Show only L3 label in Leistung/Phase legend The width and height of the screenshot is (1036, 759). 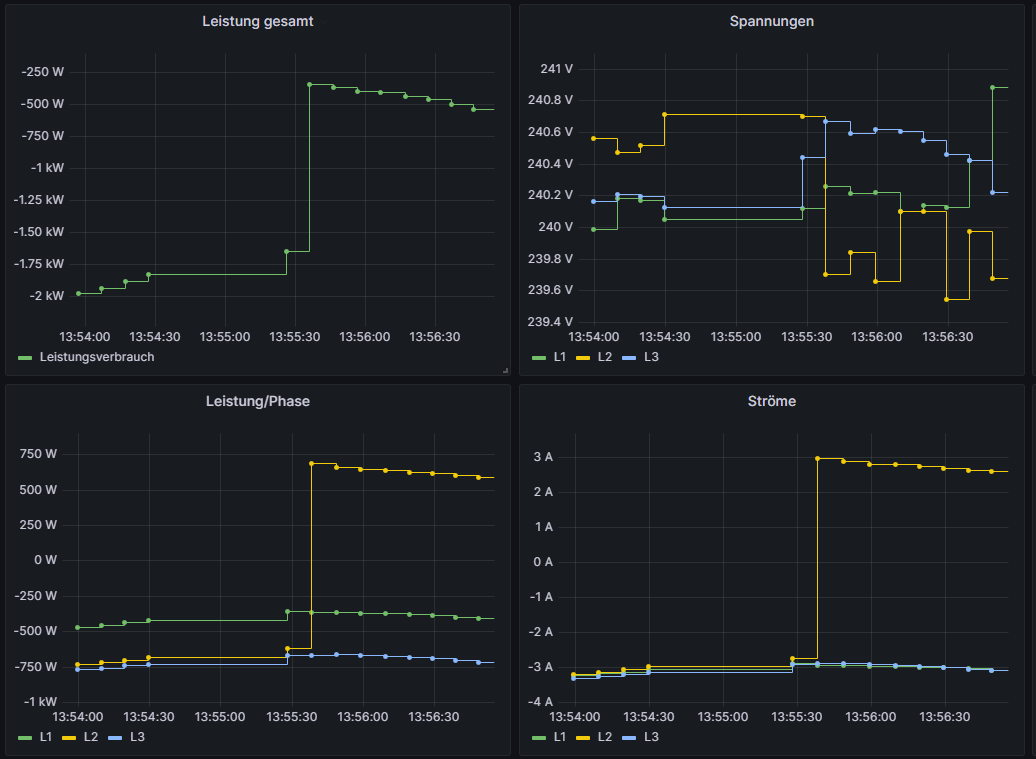tap(137, 737)
